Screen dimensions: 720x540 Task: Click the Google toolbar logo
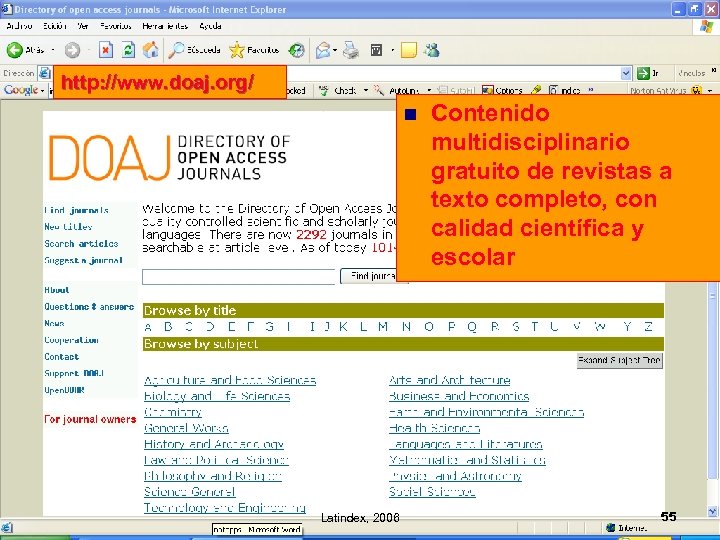(21, 90)
